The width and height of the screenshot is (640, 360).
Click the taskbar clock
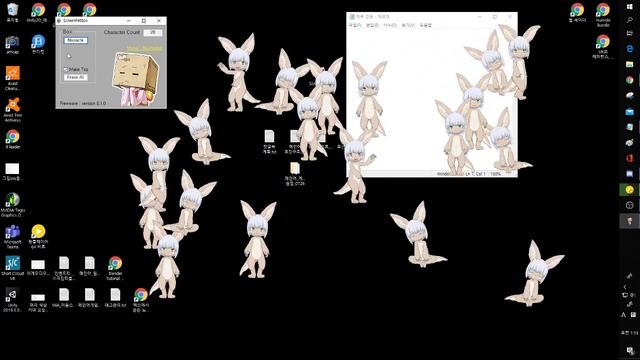tap(630, 333)
